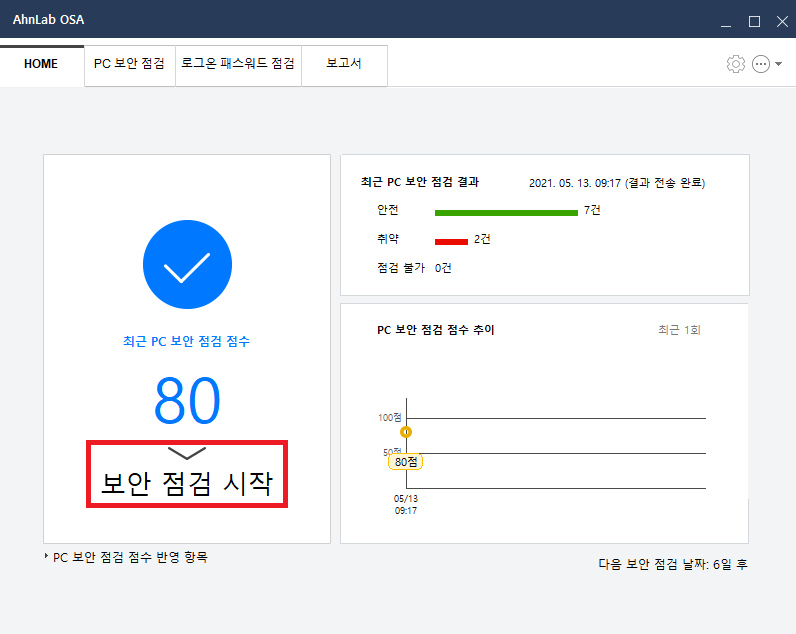Open the PC 보안 점검 tab
Viewport: 796px width, 634px height.
click(129, 64)
